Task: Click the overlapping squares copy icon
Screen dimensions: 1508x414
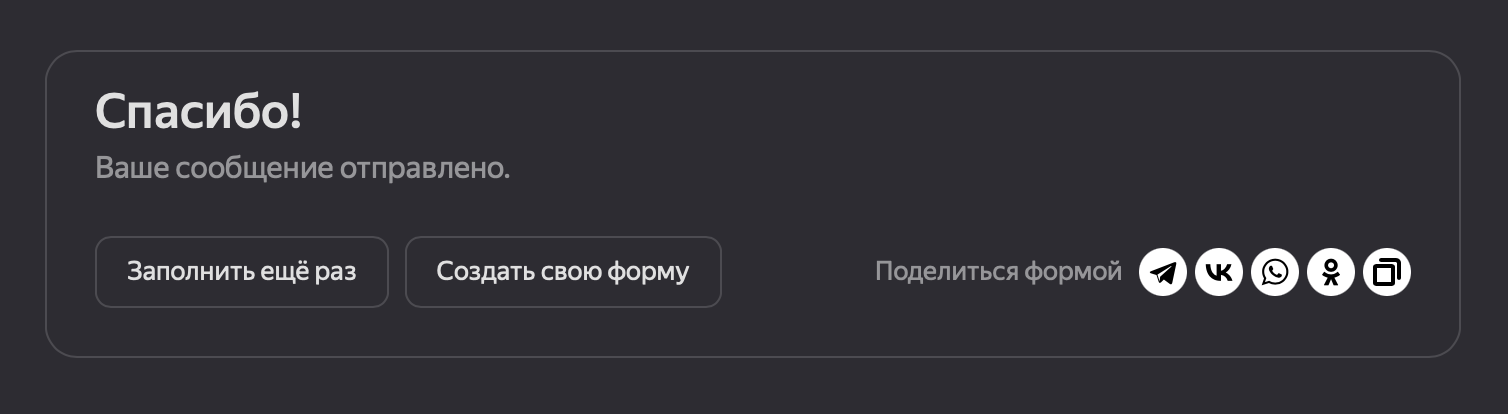Action: tap(1386, 272)
